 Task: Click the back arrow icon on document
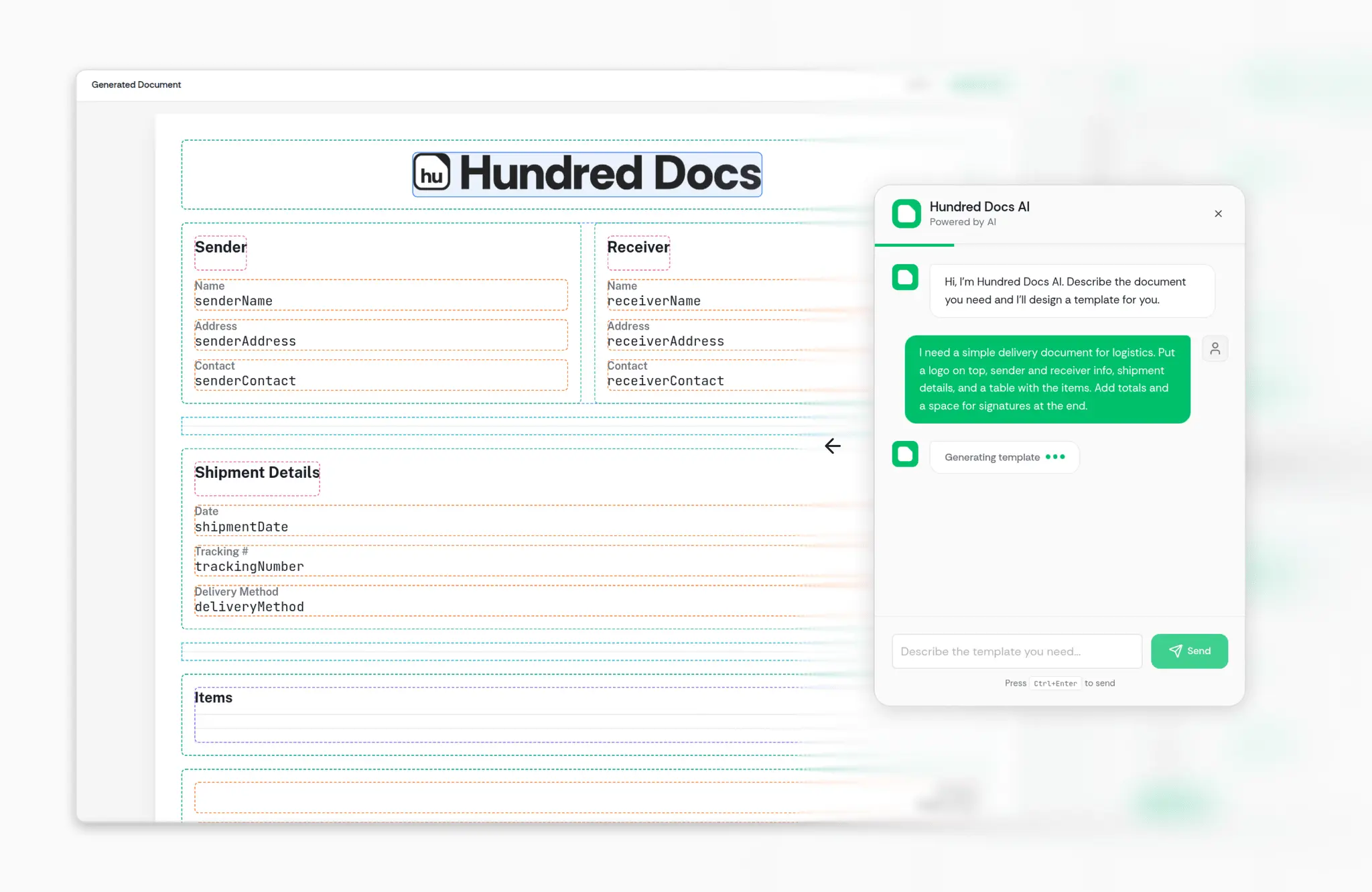tap(832, 446)
